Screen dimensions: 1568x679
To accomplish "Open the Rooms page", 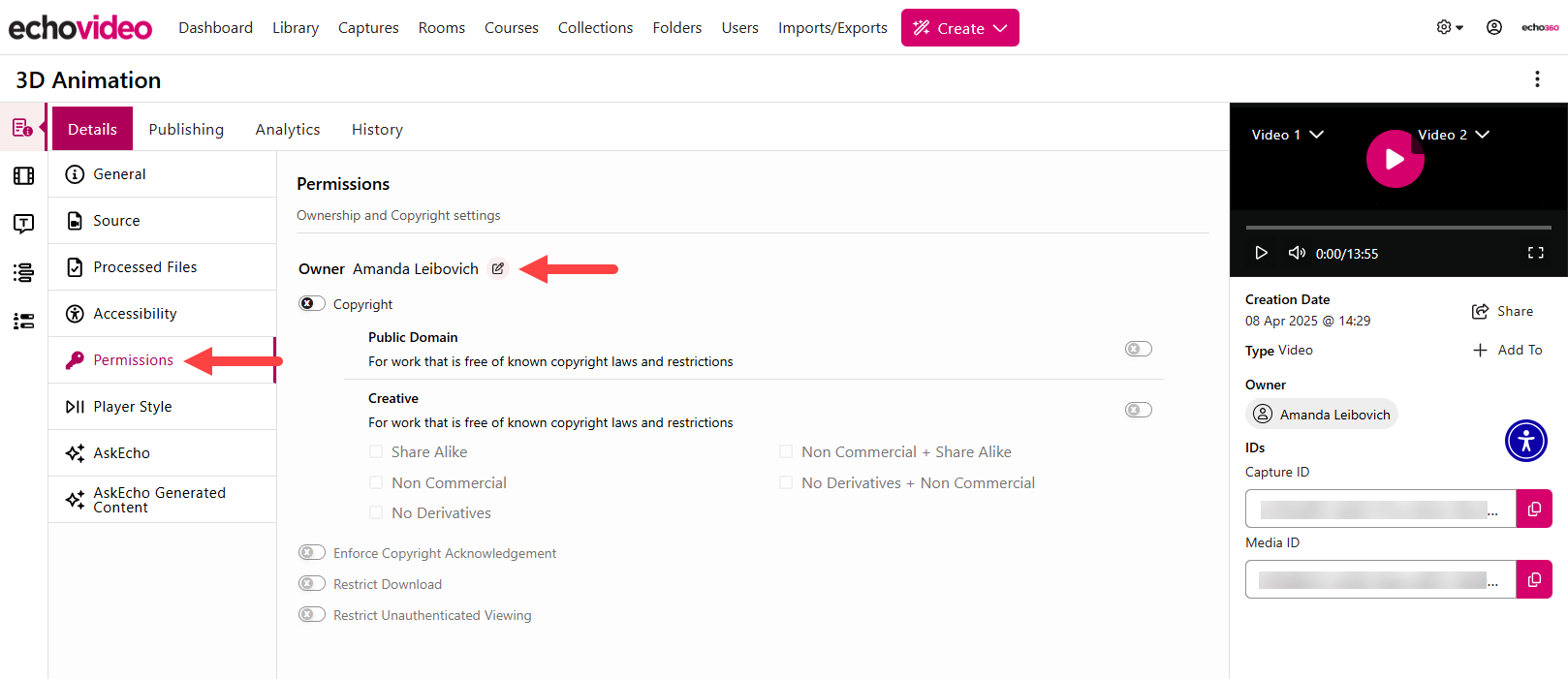I will (x=442, y=27).
